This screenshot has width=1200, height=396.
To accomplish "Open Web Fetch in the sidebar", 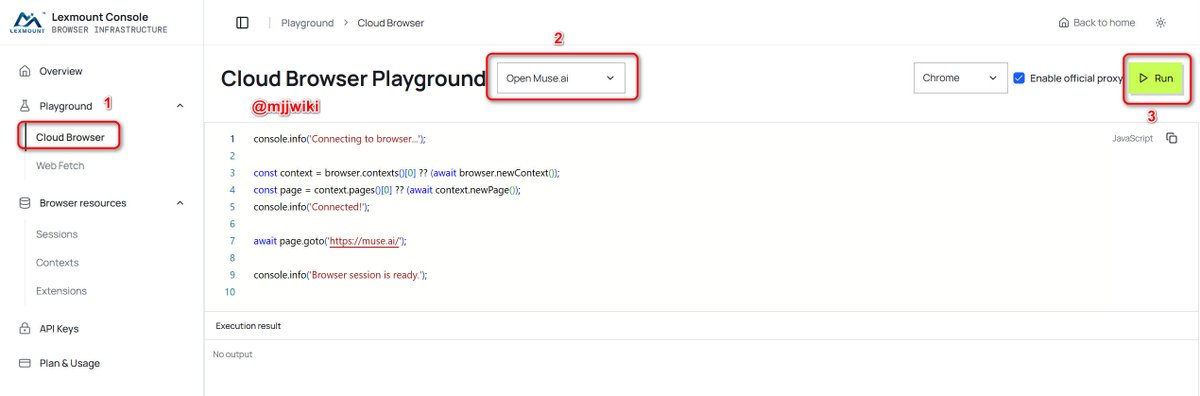I will (59, 165).
